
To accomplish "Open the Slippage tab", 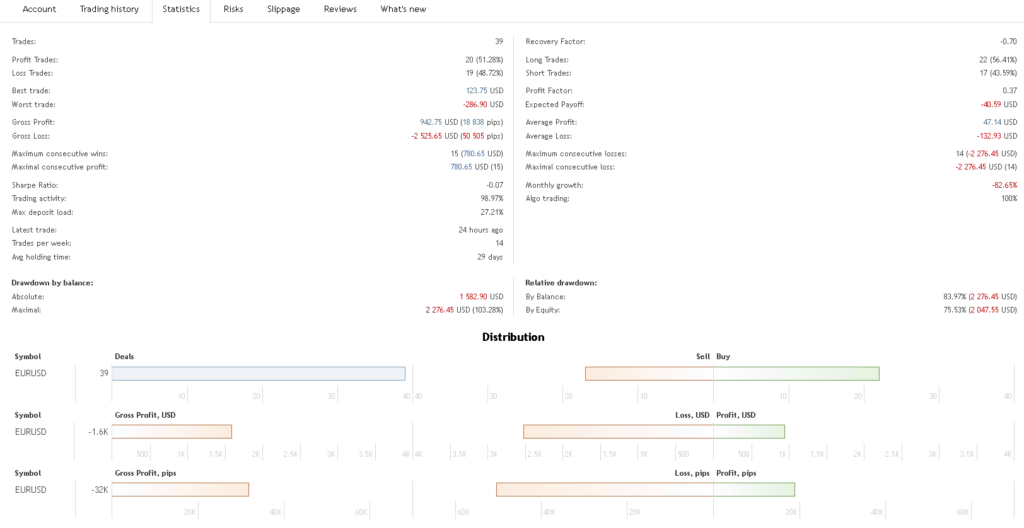I will point(283,9).
